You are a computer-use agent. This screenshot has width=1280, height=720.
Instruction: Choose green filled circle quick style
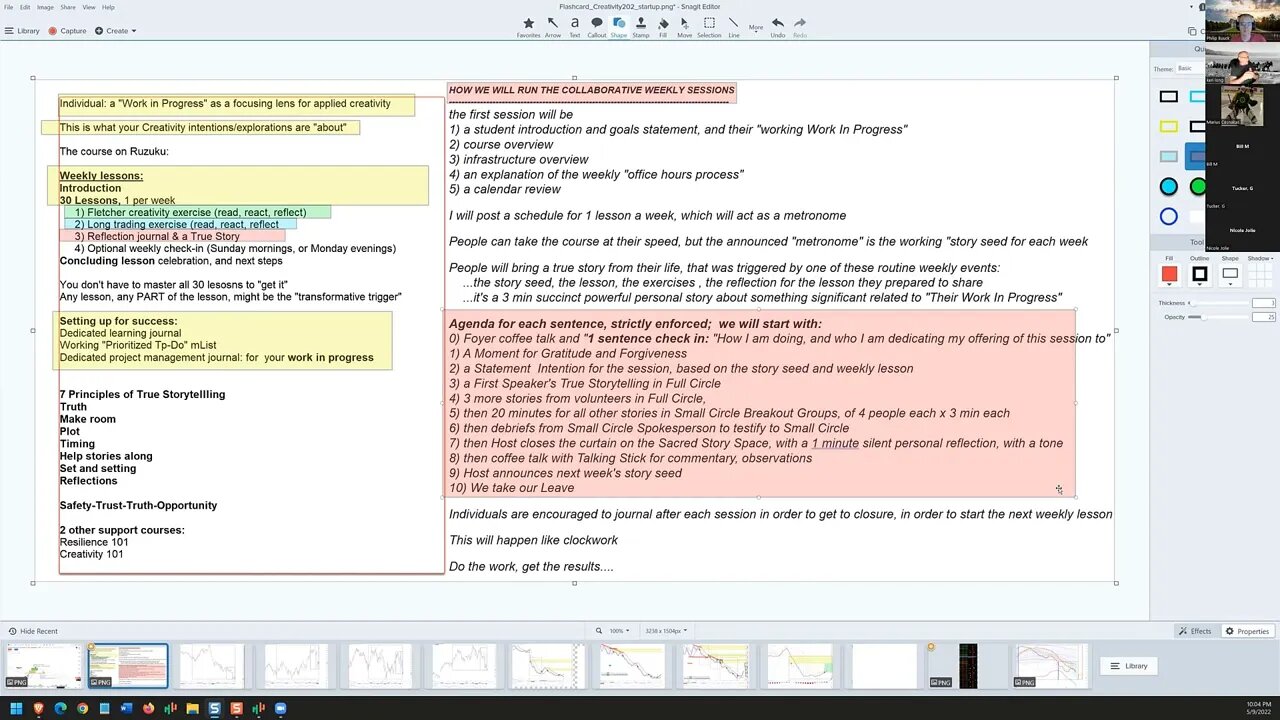click(x=1198, y=187)
